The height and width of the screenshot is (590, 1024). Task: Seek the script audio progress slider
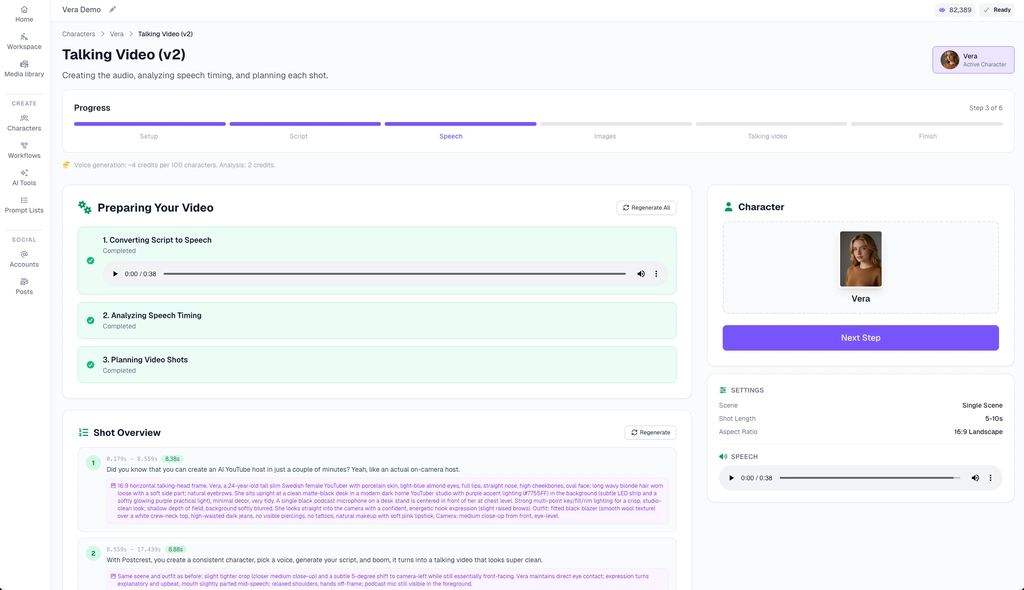click(x=394, y=274)
